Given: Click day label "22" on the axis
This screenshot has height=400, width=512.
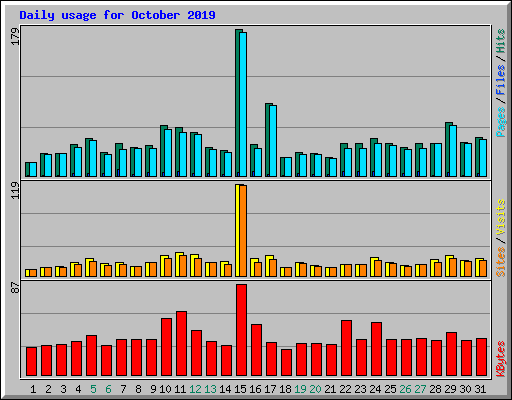Looking at the screenshot, I should 345,389.
